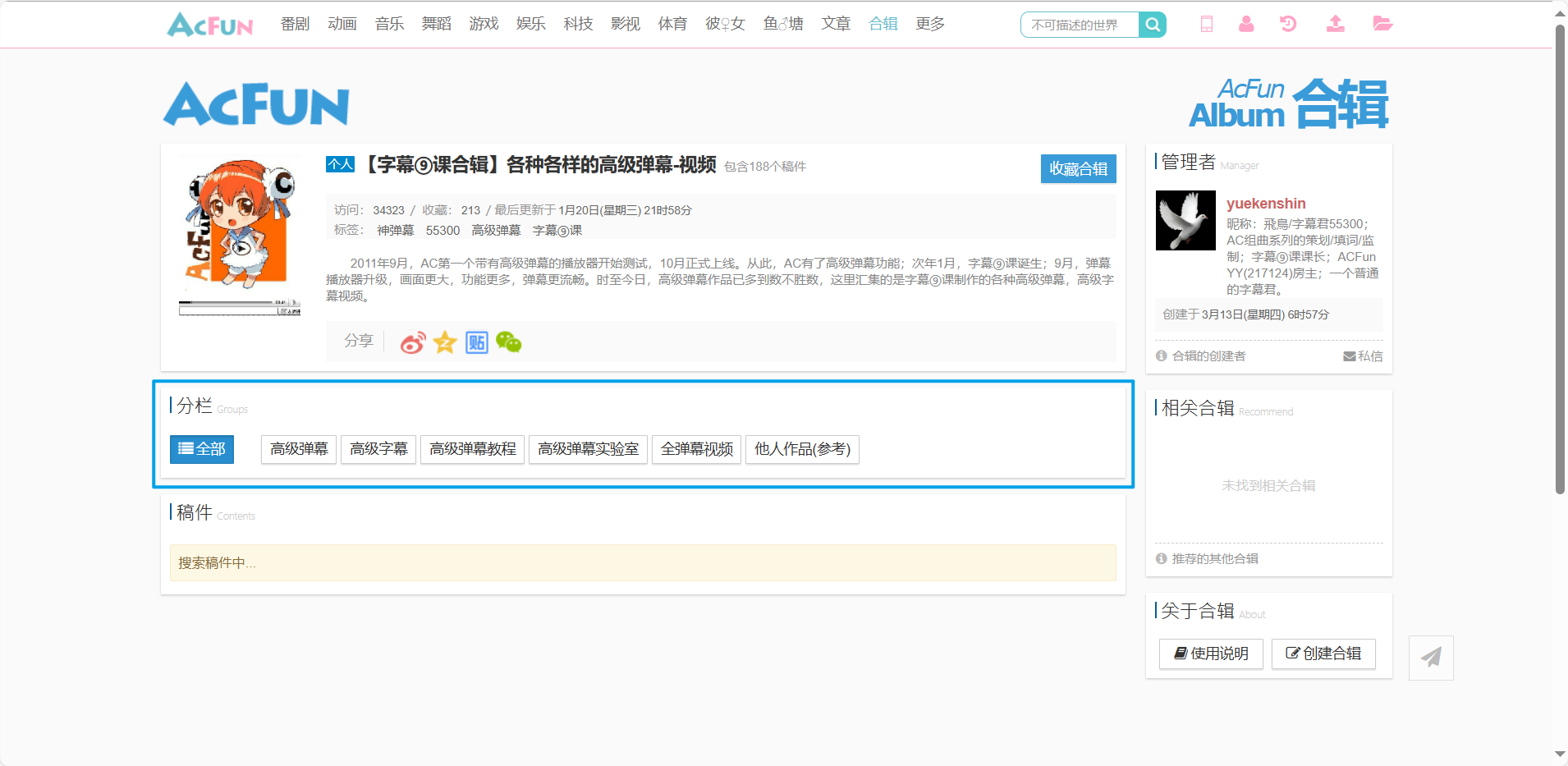Share album to Weibo
1568x766 pixels.
click(413, 342)
